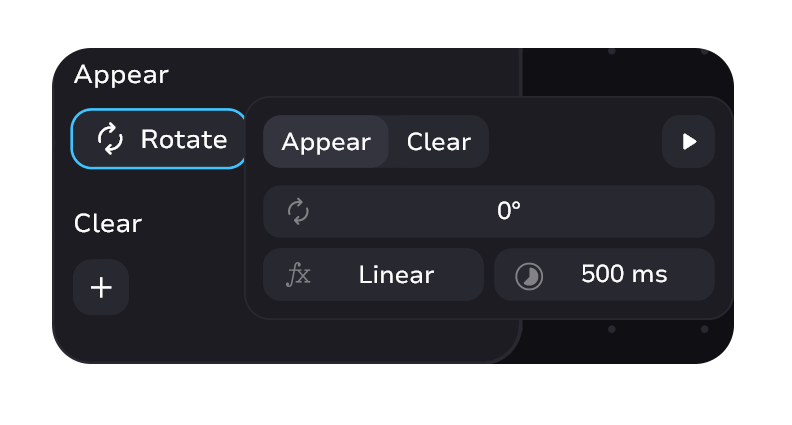Click the Appear section heading
792x425 pixels.
[x=121, y=75]
